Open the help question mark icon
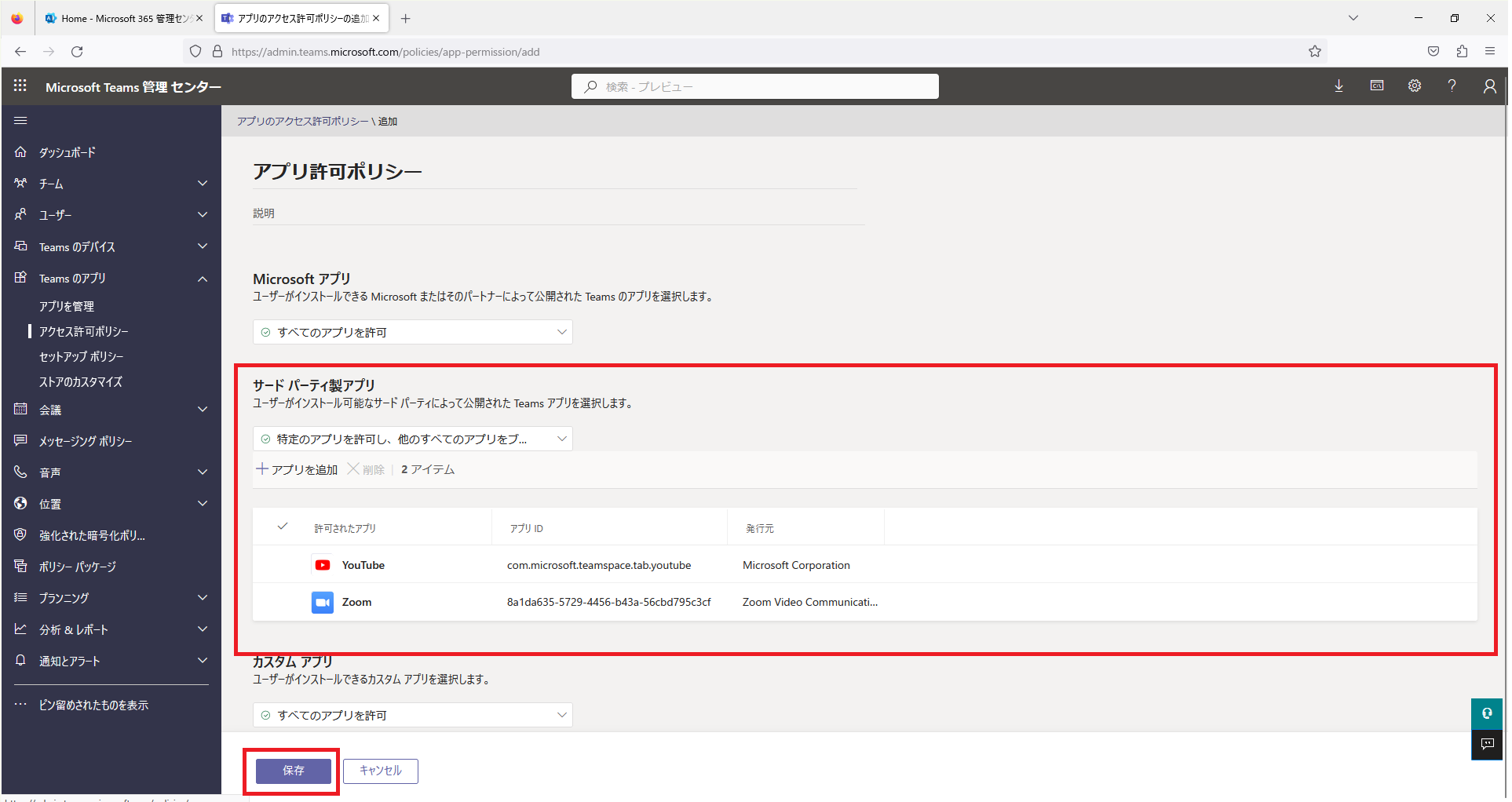Image resolution: width=1512 pixels, height=802 pixels. click(x=1452, y=86)
